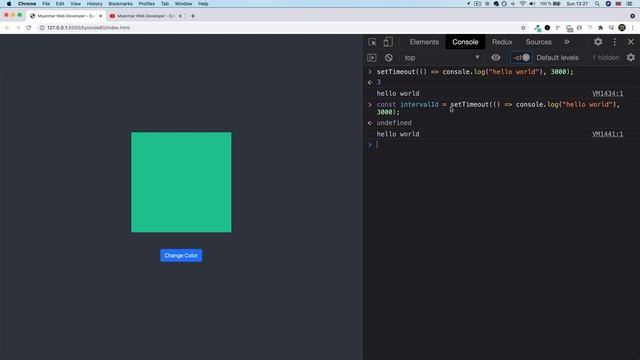Screen dimensions: 640x360
Task: Go forward with browser forward arrow
Action: 18,28
